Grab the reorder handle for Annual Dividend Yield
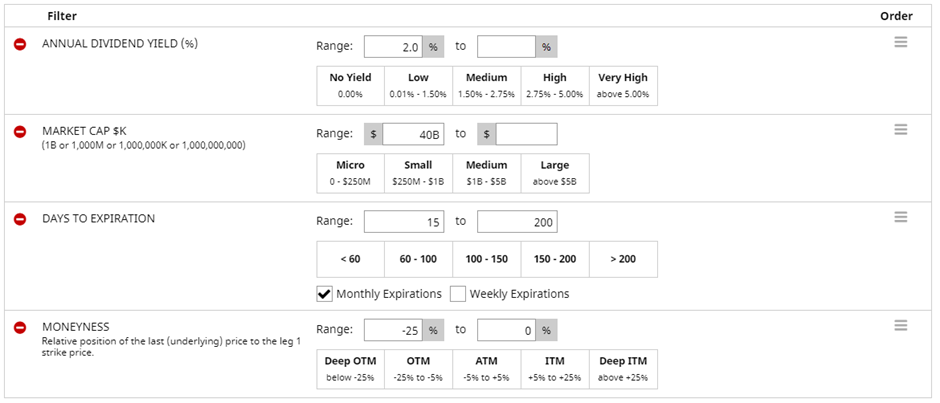This screenshot has width=940, height=403. 900,42
